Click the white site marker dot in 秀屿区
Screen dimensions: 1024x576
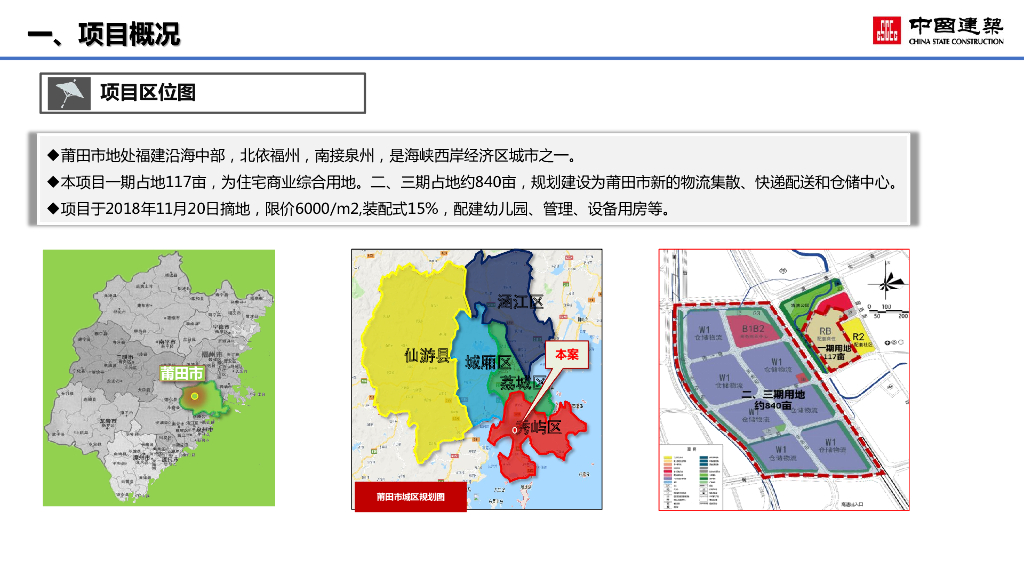(x=516, y=429)
